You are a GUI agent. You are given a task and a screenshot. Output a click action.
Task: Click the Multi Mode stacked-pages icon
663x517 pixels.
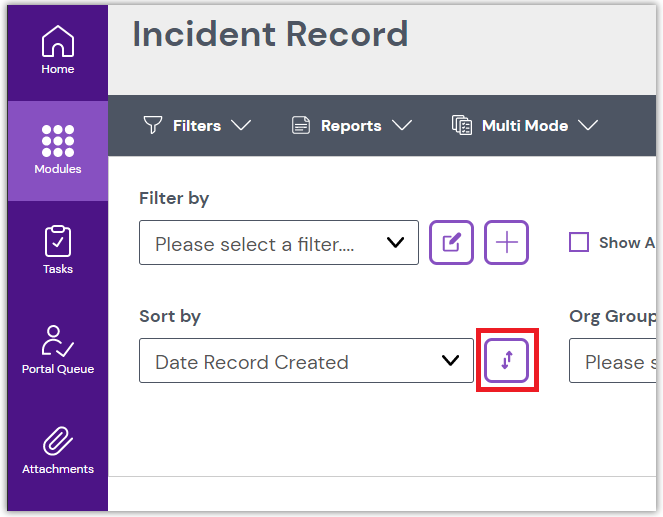[x=462, y=125]
